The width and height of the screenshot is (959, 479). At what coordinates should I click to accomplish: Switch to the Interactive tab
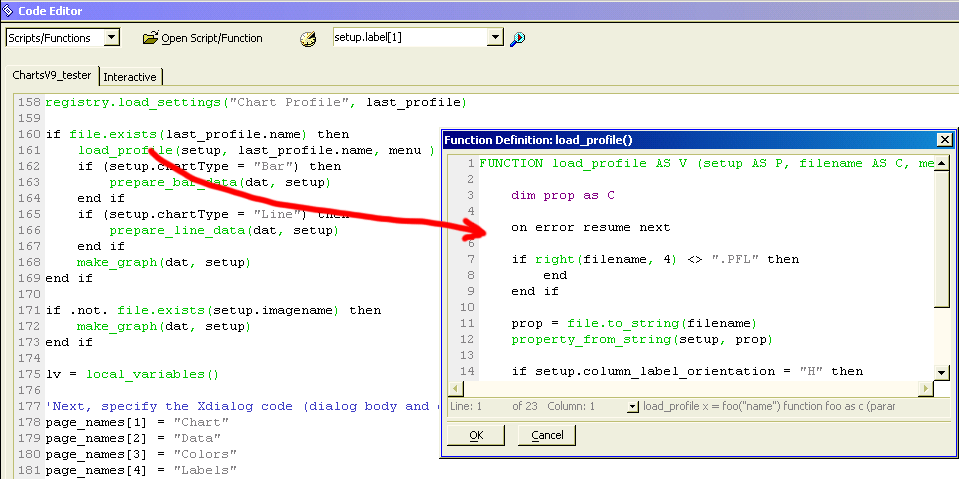(130, 77)
